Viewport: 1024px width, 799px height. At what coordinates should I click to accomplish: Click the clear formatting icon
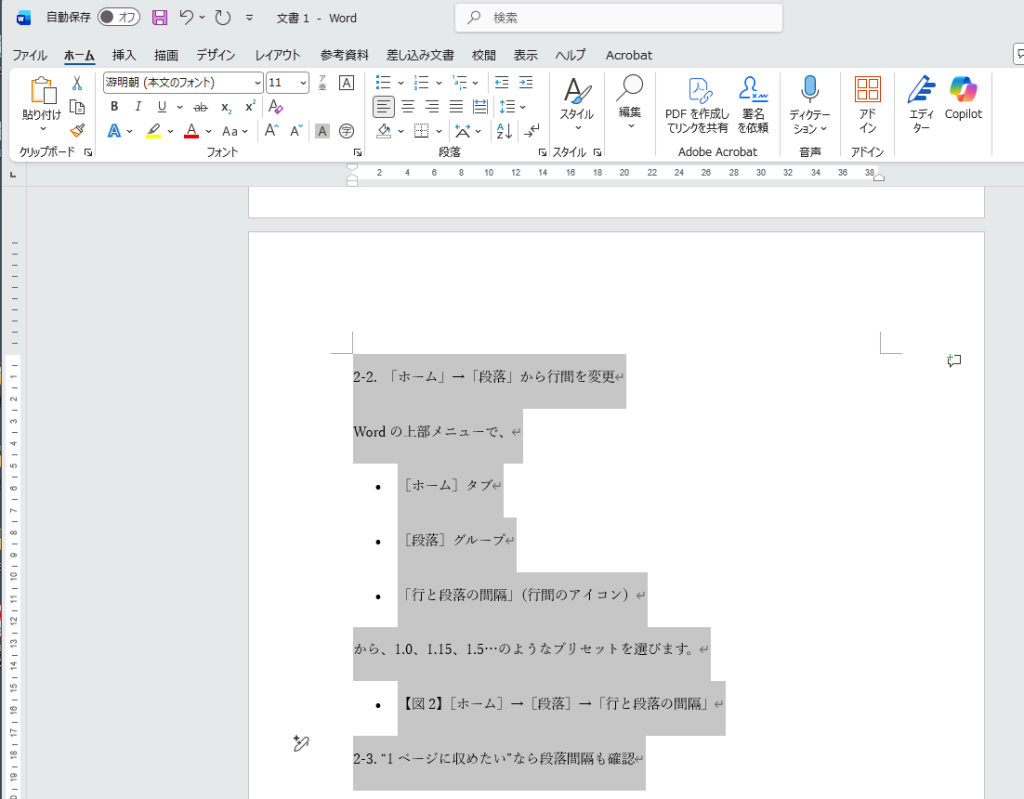[277, 107]
